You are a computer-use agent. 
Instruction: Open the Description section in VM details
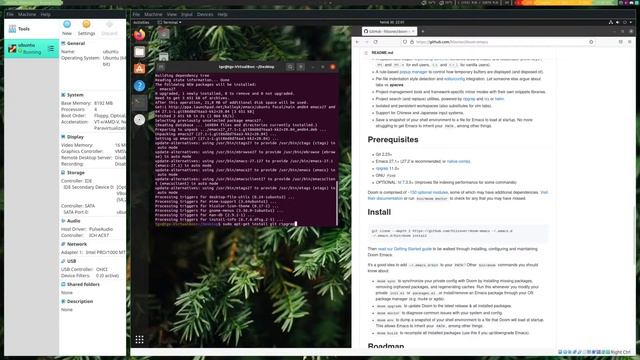[80, 302]
